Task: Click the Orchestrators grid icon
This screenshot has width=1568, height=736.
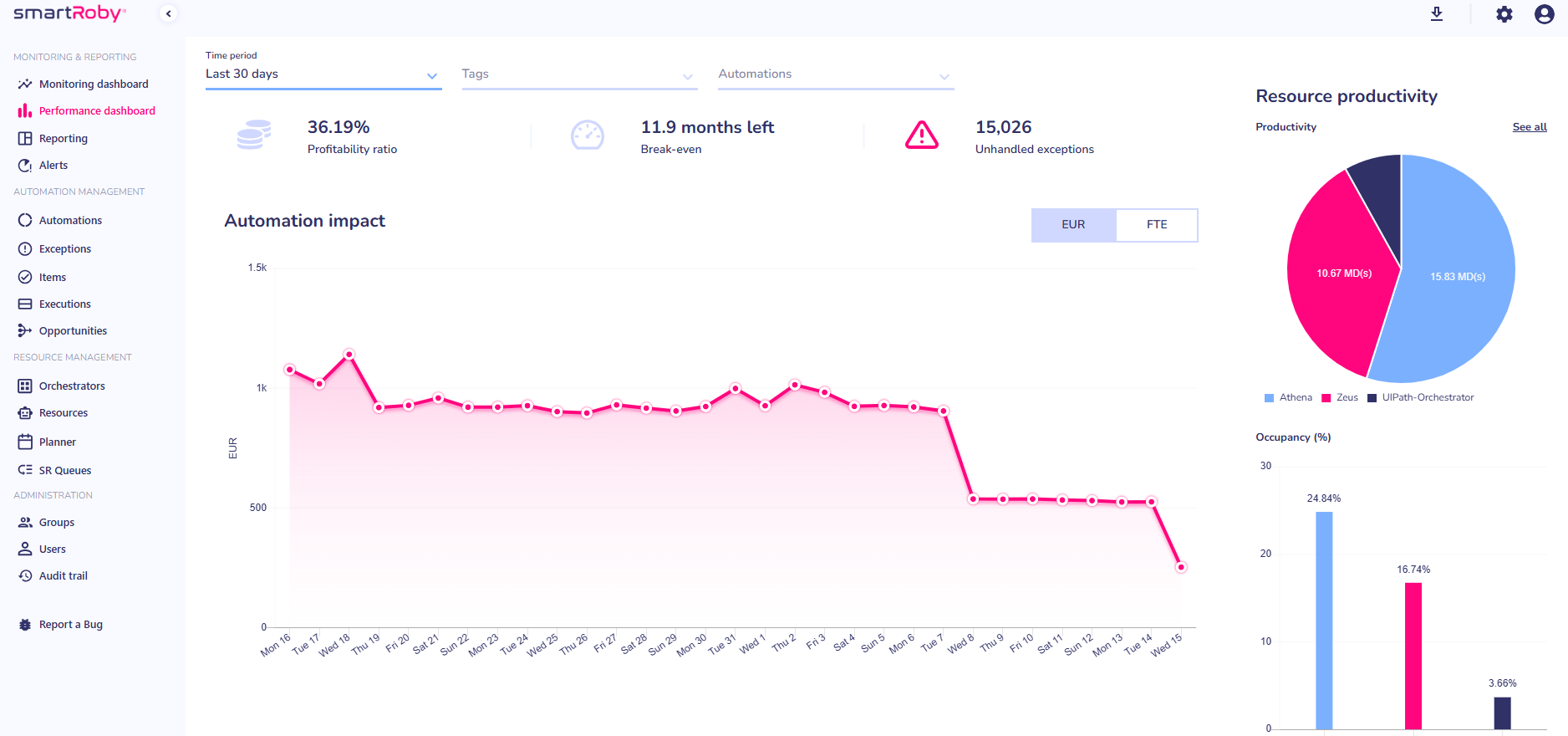Action: click(25, 386)
